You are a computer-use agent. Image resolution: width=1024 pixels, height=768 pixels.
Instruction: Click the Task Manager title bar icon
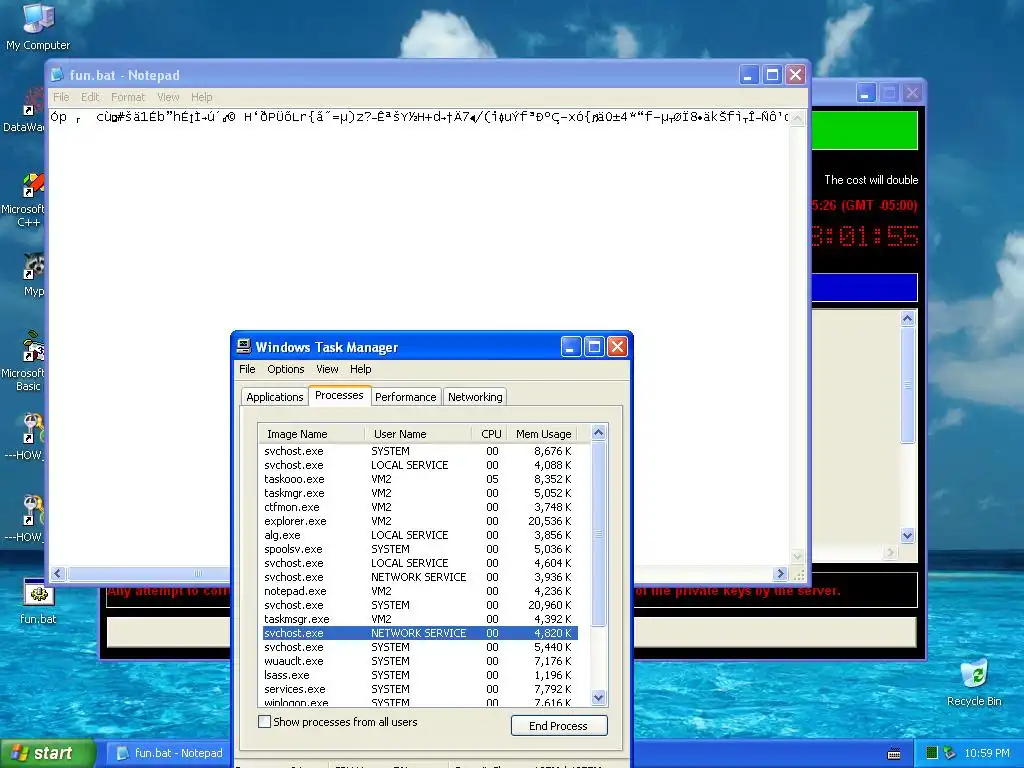tap(244, 346)
